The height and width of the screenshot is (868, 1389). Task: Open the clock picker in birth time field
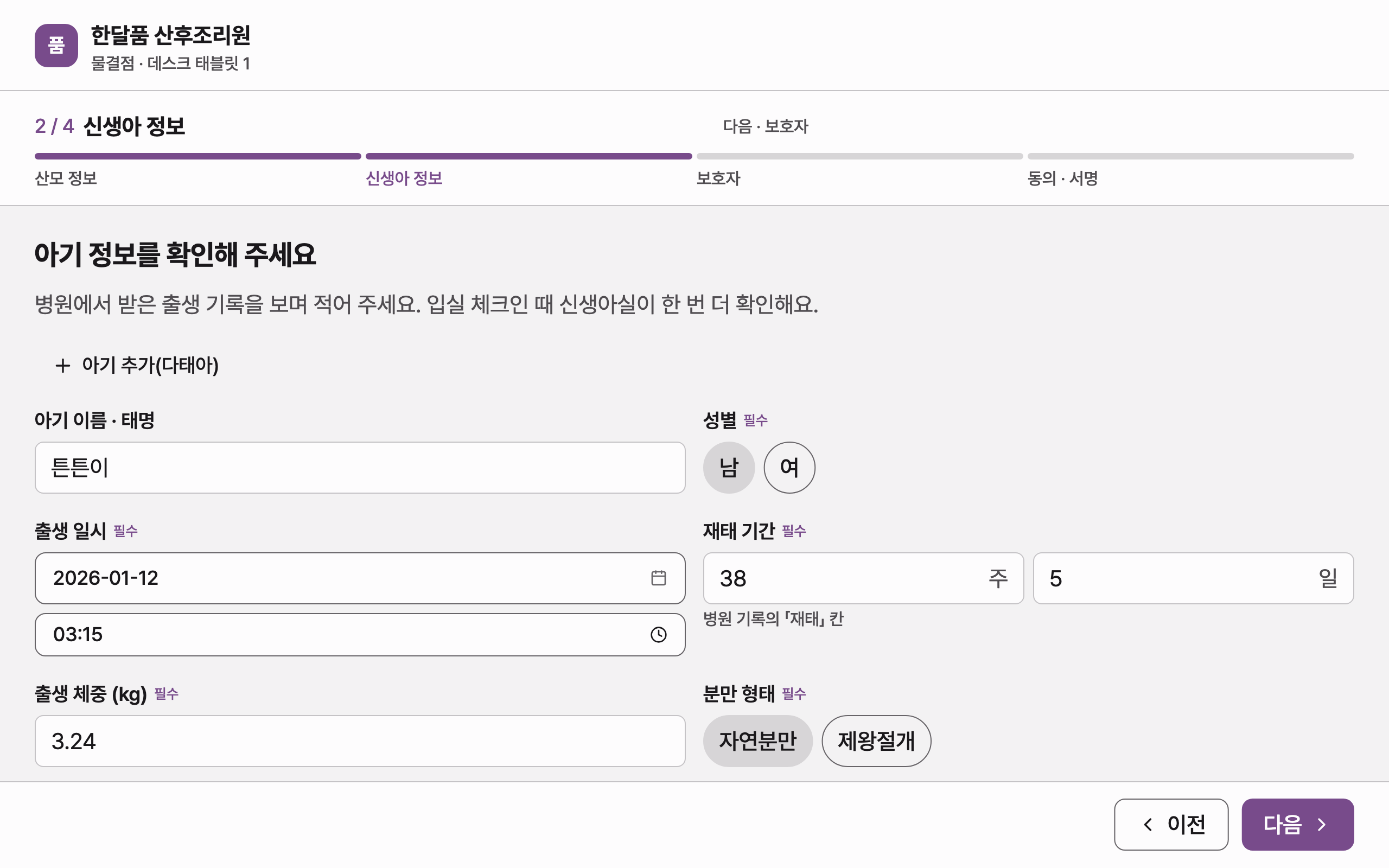[658, 634]
